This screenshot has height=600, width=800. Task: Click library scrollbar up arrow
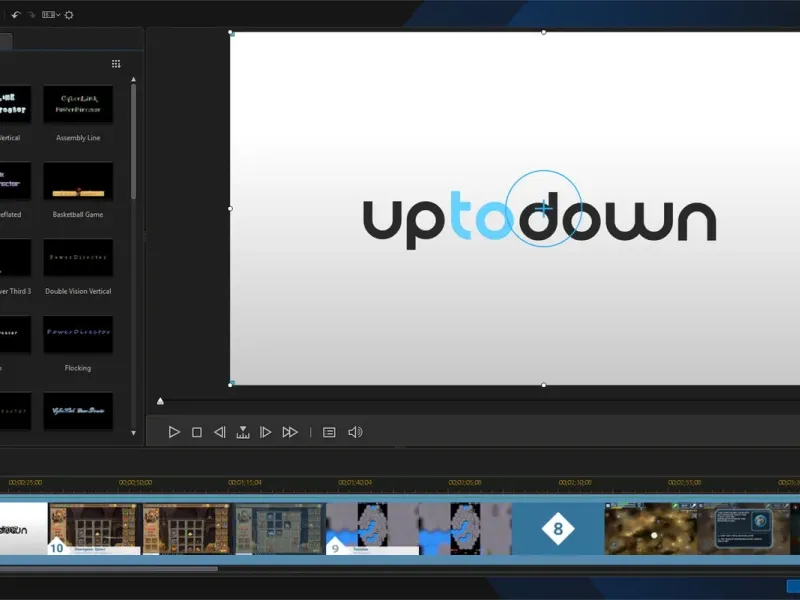pyautogui.click(x=134, y=79)
